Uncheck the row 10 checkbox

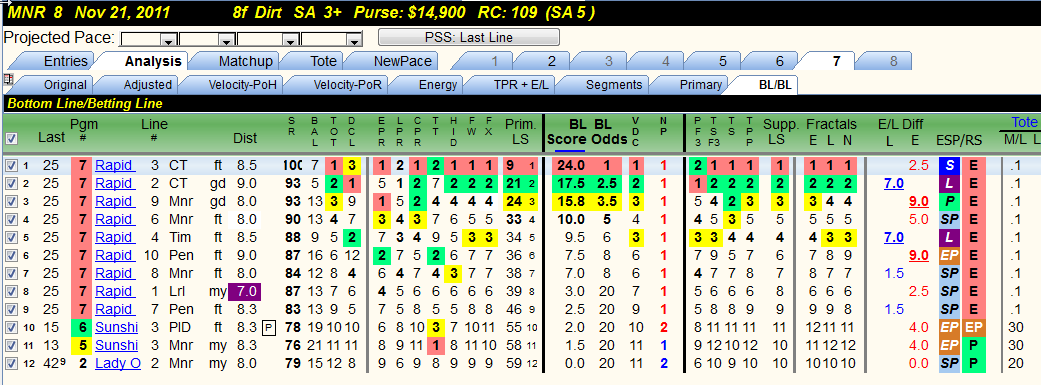point(10,327)
